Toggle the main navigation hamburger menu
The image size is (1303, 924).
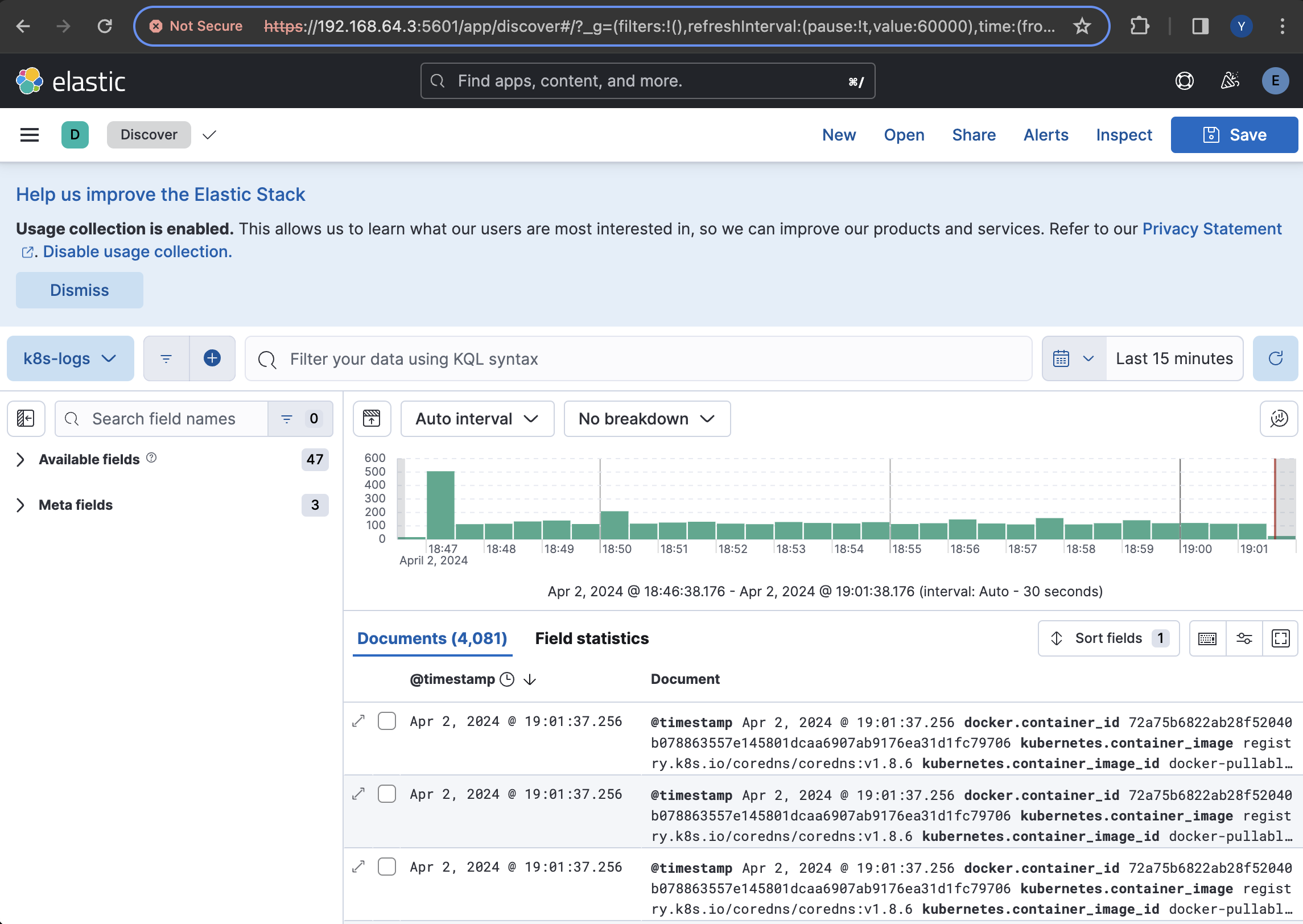[x=30, y=135]
